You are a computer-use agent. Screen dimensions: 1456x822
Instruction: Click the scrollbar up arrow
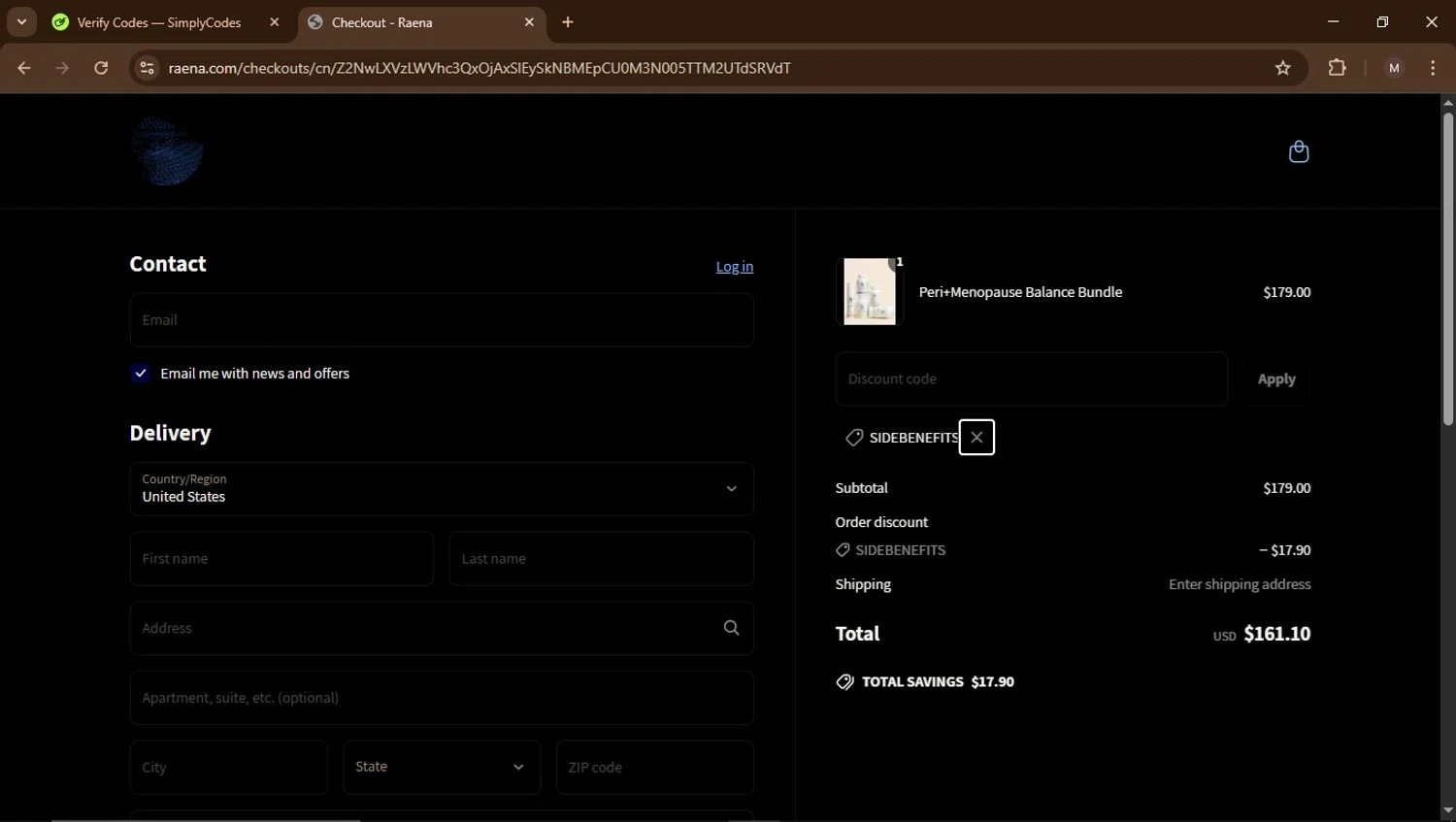point(1447,102)
